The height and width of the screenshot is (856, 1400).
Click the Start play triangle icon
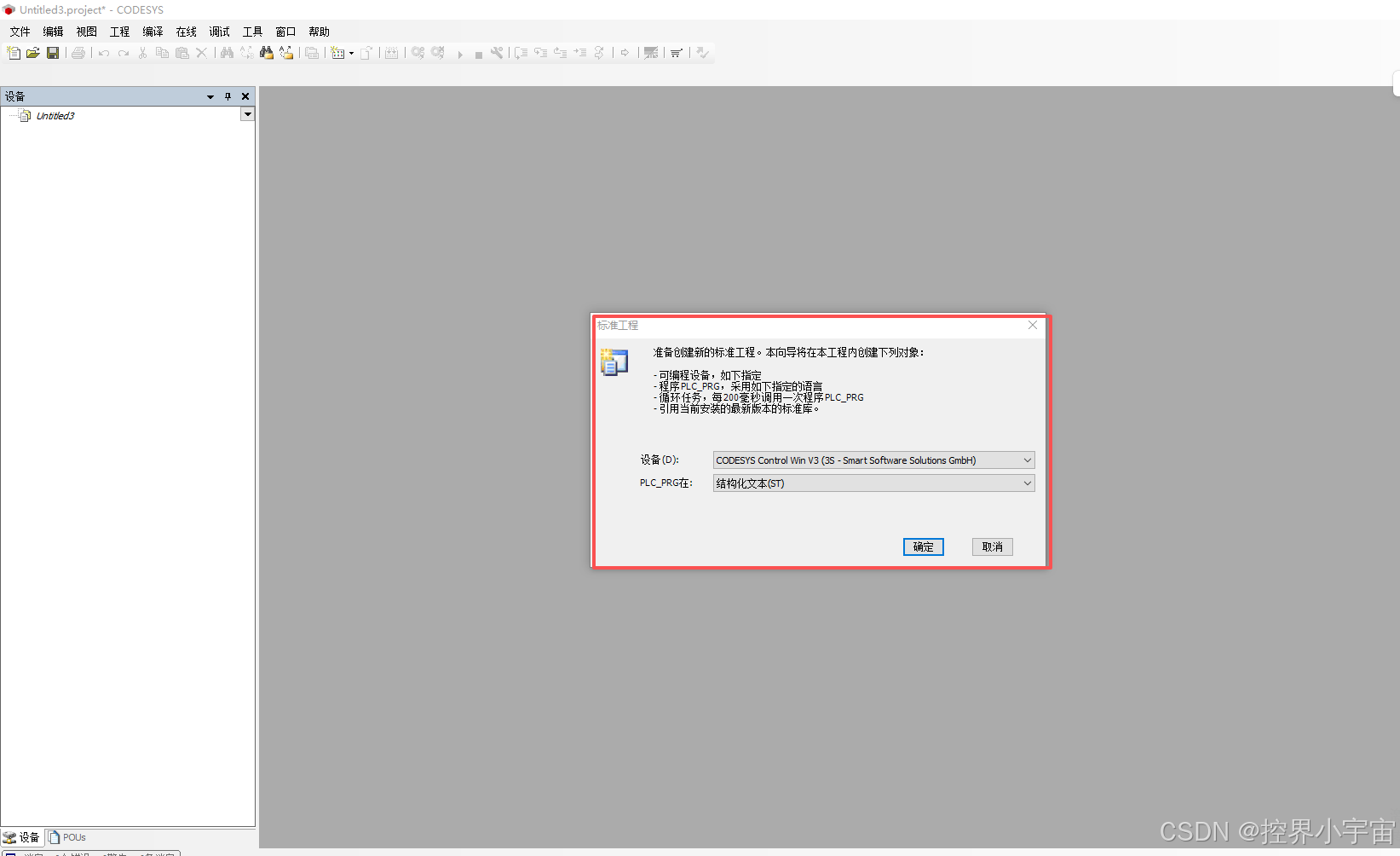point(459,54)
